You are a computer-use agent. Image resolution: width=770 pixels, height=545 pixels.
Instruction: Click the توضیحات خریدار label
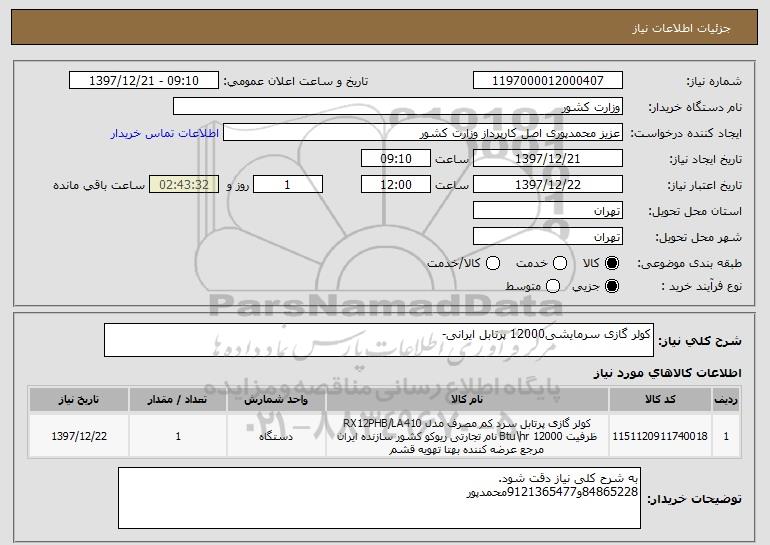pyautogui.click(x=694, y=499)
